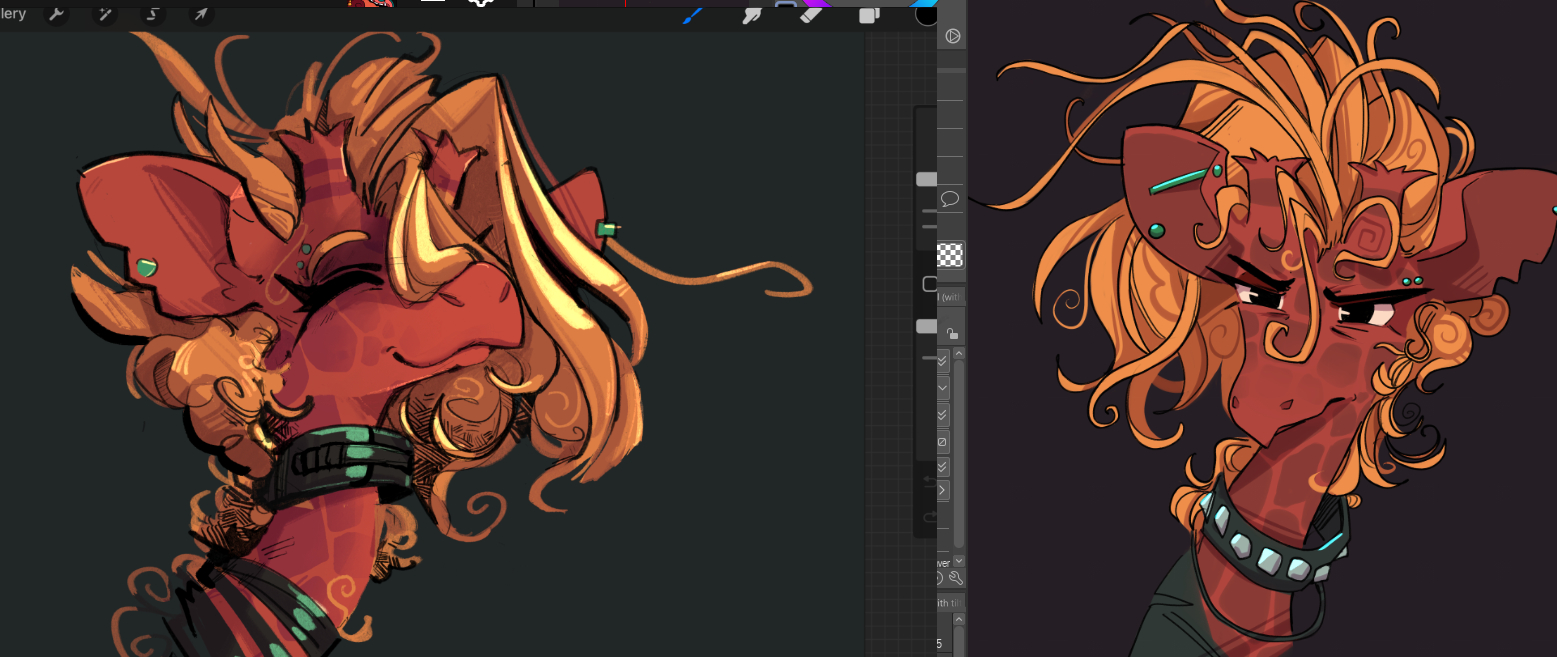Toggle the layer lock padlock icon
The height and width of the screenshot is (657, 1557).
pos(951,333)
